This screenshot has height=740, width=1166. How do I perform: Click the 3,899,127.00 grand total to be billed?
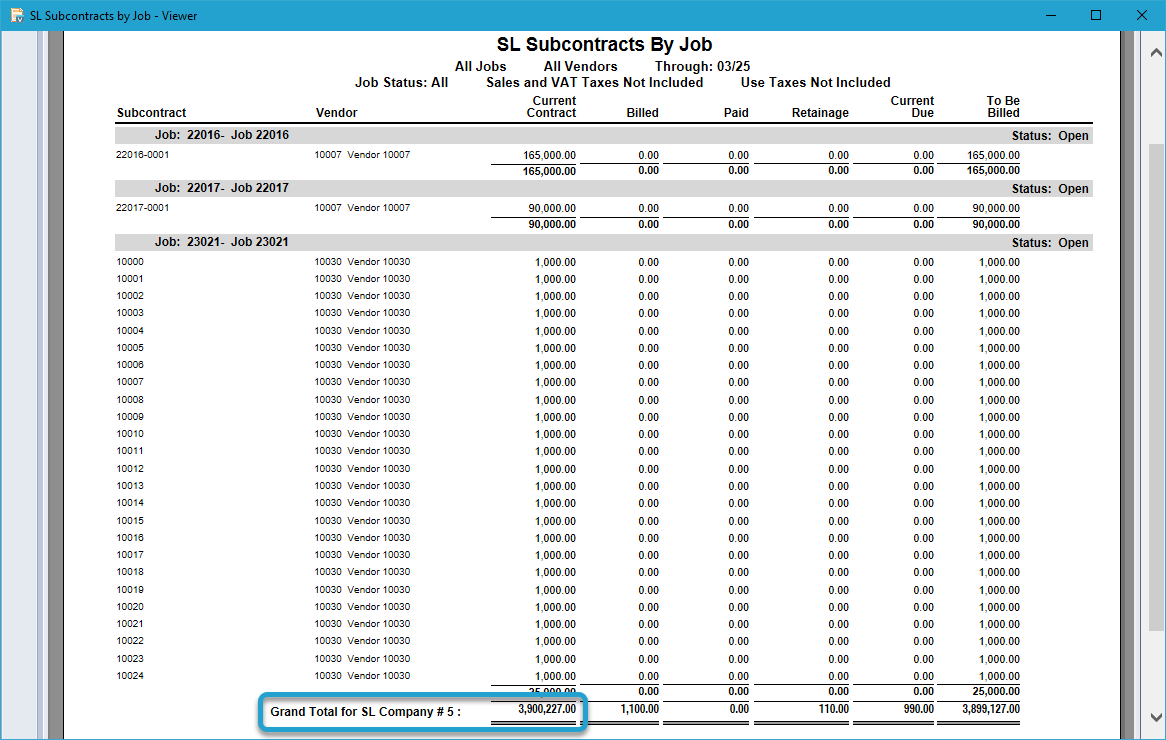pyautogui.click(x=991, y=710)
